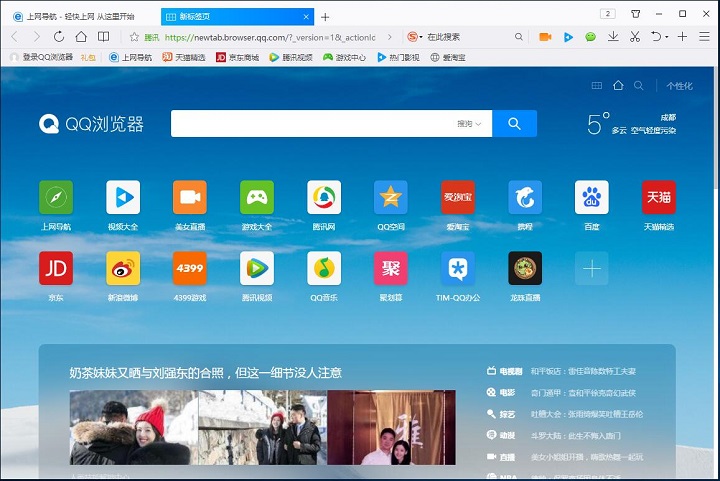This screenshot has height=481, width=720.
Task: Open the red-hat couple news photo
Action: 134,427
